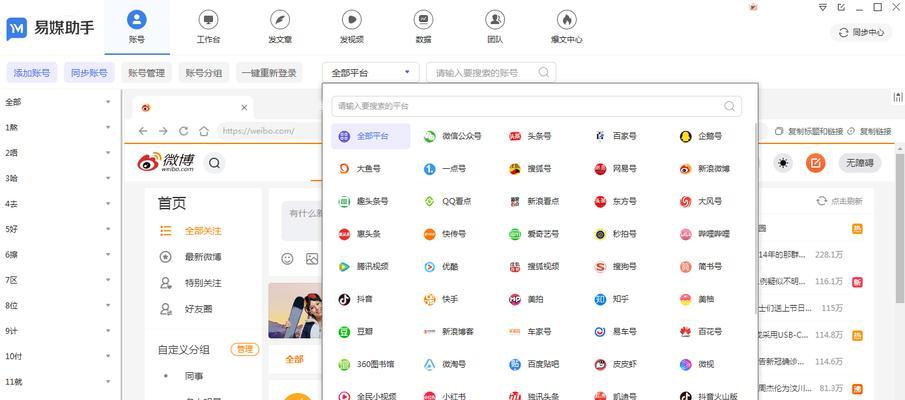Image resolution: width=905 pixels, height=400 pixels.
Task: Select 知乎 platform
Action: point(612,300)
